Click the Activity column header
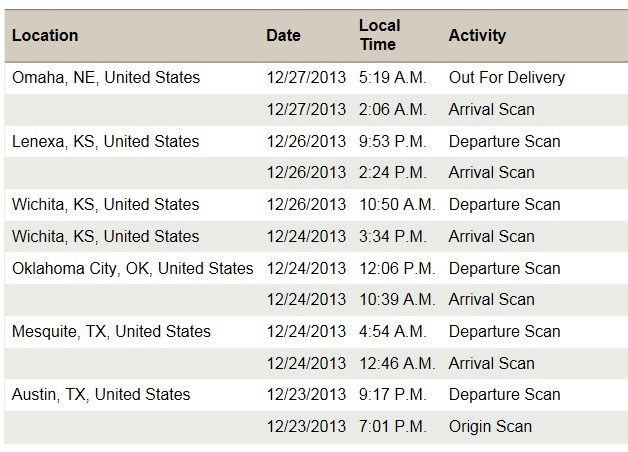Viewport: 628px width, 452px height. [477, 35]
